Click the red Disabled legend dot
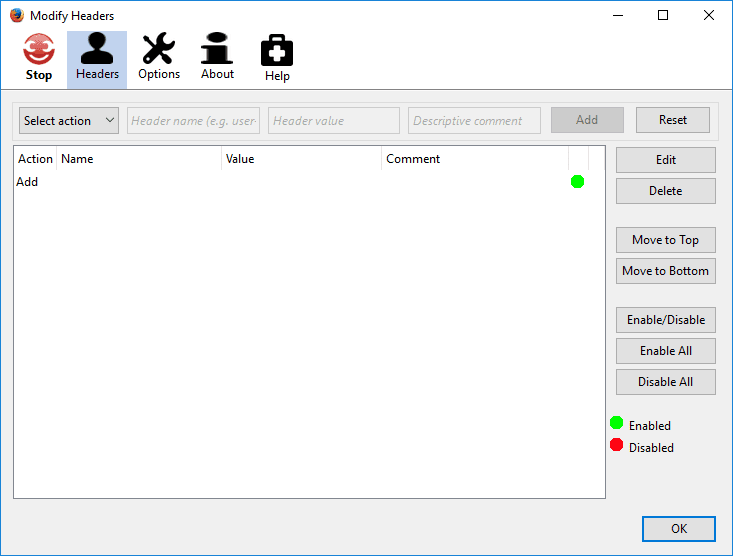The image size is (733, 556). pos(617,445)
